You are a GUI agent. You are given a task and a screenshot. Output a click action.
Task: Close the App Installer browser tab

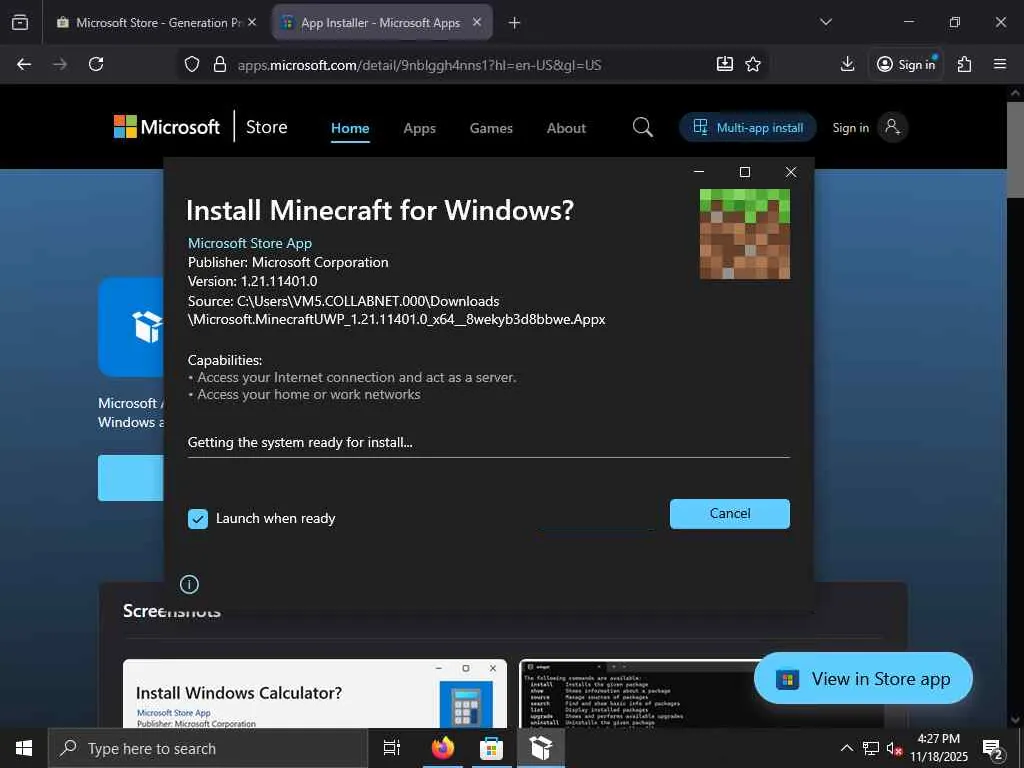[x=477, y=22]
